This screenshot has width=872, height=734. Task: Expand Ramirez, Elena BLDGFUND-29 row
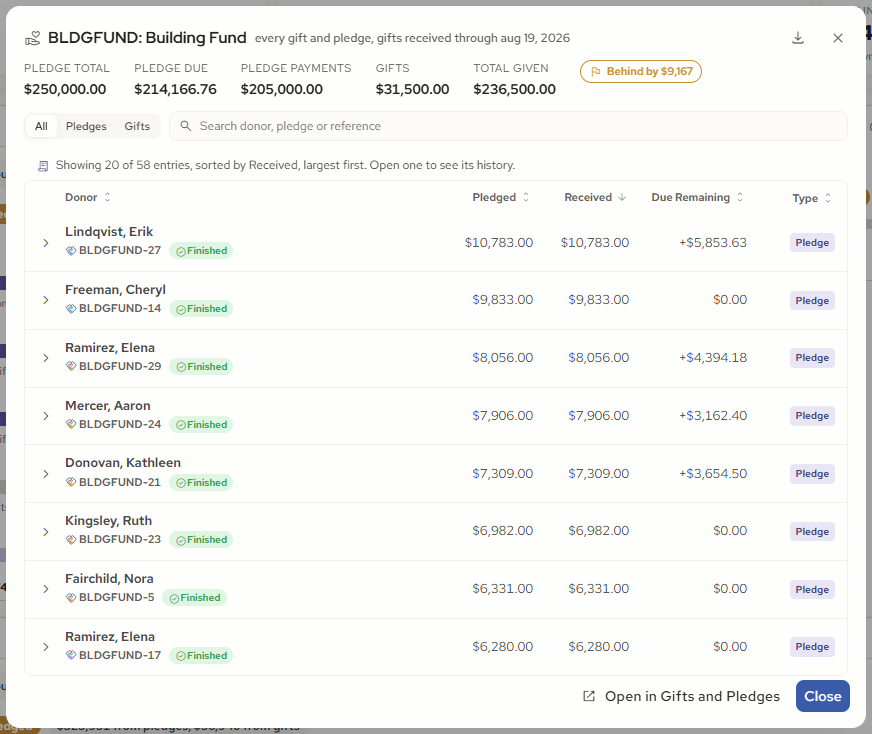46,358
